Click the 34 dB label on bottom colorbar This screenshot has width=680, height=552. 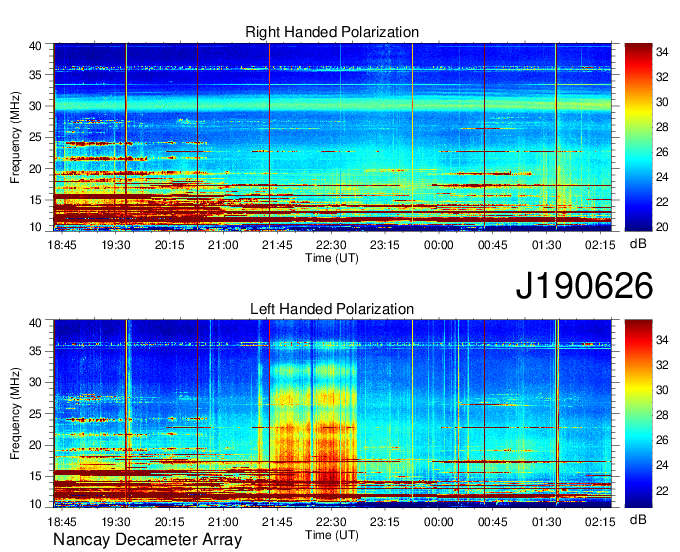point(662,340)
